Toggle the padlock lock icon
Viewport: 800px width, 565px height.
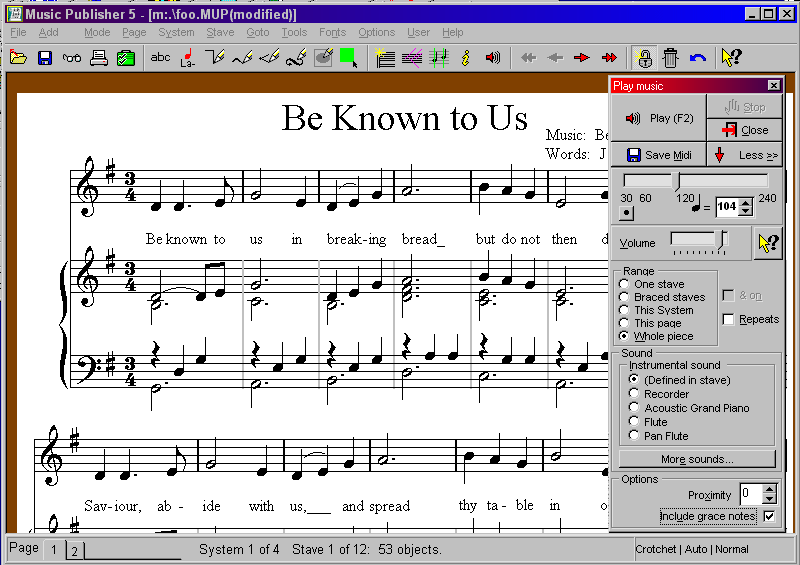click(644, 58)
